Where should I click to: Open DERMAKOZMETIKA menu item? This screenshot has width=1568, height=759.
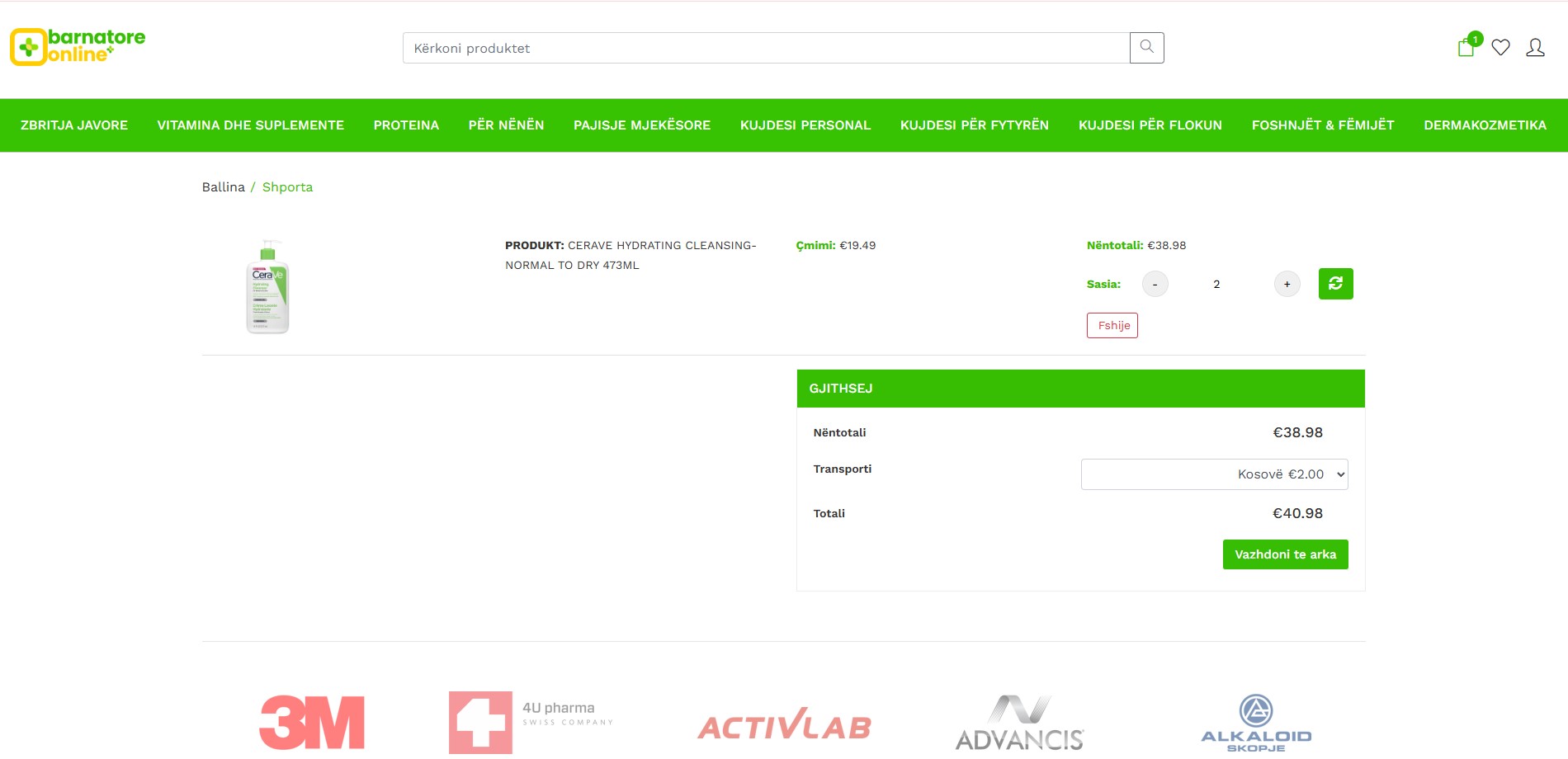tap(1485, 125)
